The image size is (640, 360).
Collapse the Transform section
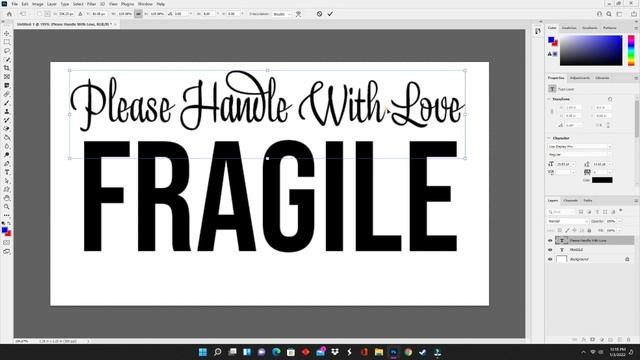point(549,99)
